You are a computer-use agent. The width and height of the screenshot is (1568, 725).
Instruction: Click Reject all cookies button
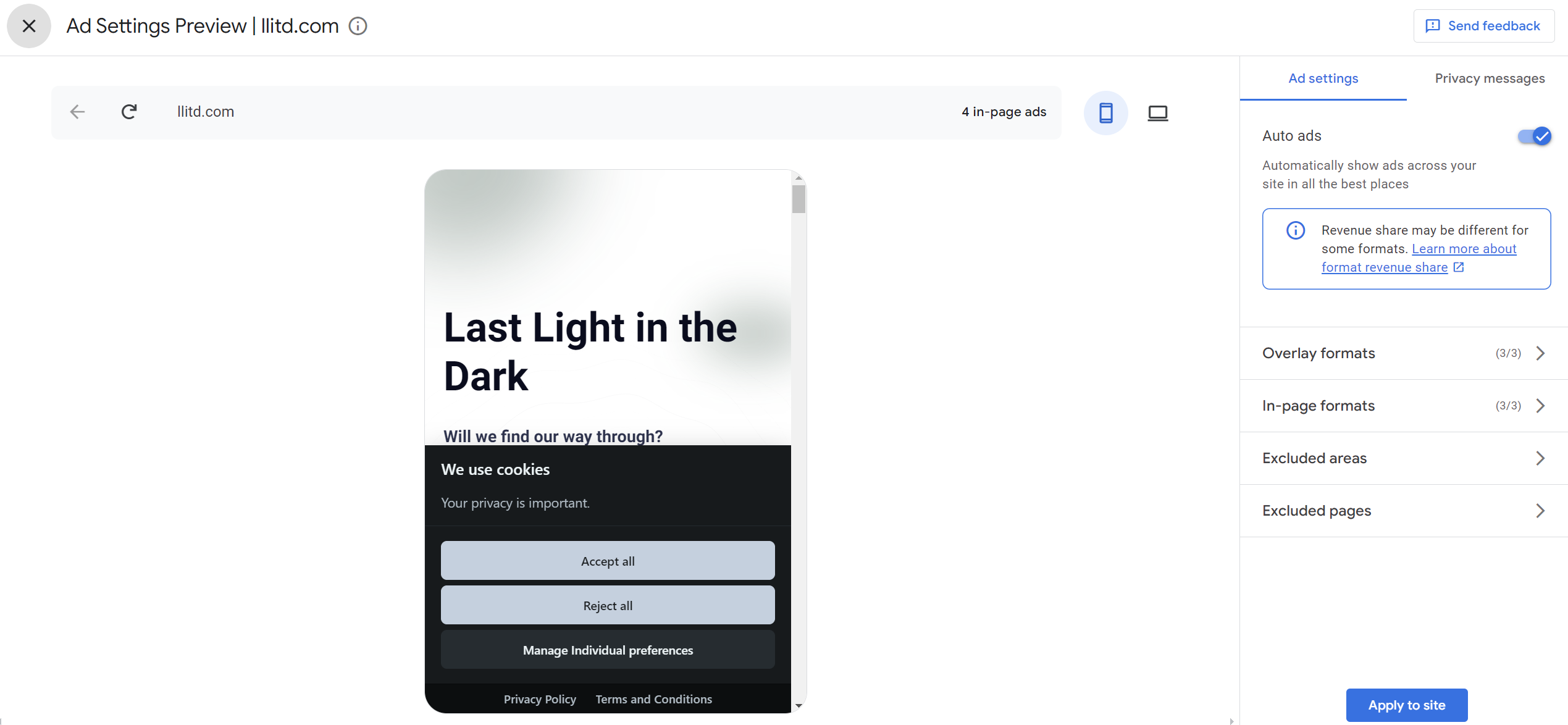[x=608, y=605]
